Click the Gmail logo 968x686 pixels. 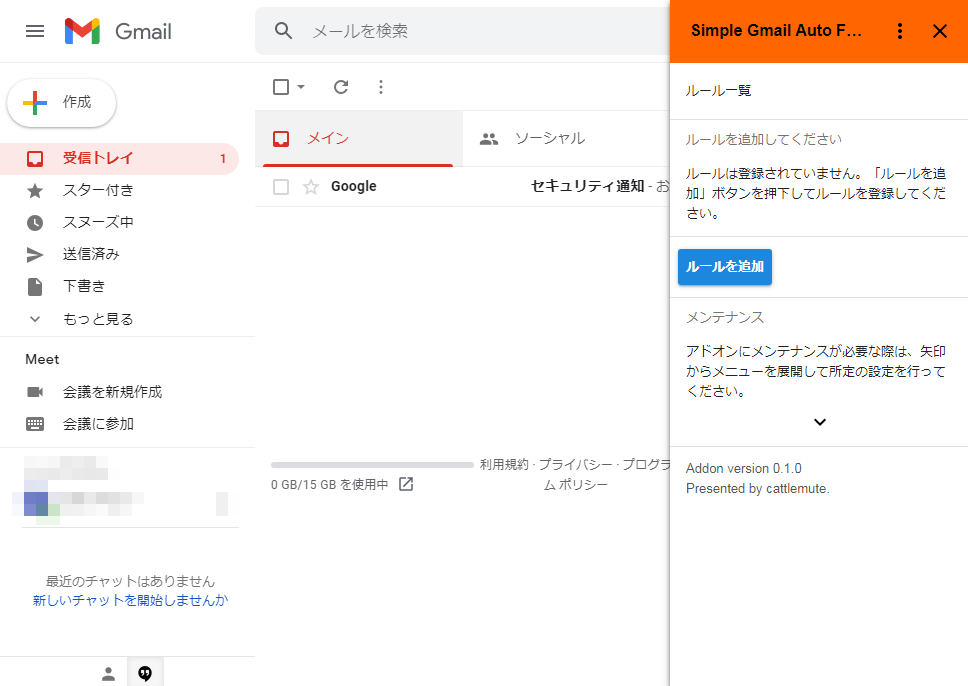(118, 31)
